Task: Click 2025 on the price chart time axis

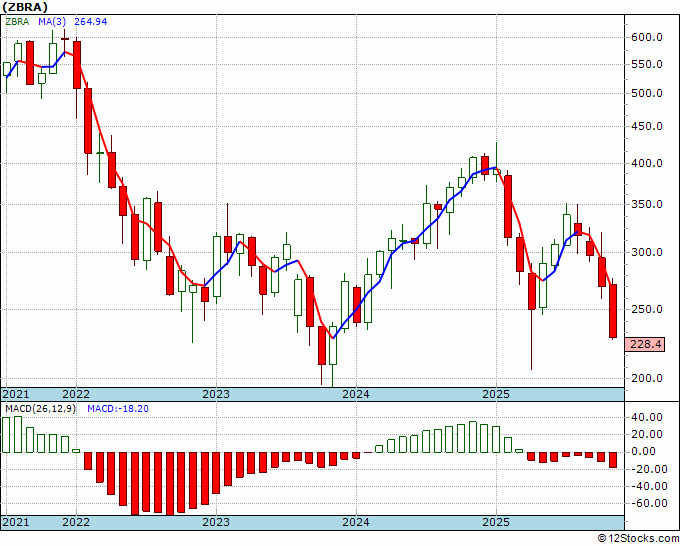Action: click(496, 394)
